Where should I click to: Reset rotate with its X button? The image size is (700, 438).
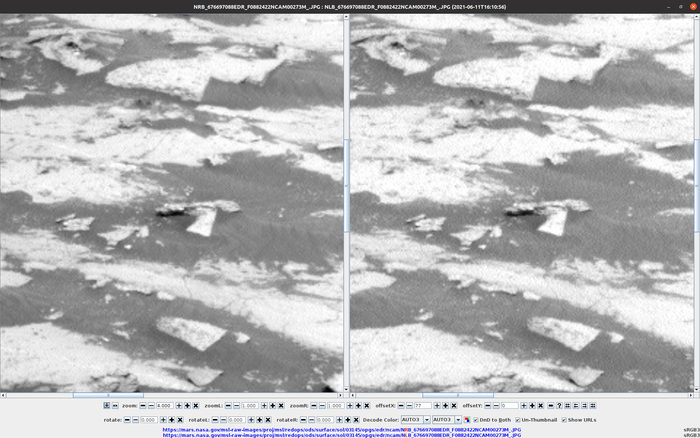point(180,420)
